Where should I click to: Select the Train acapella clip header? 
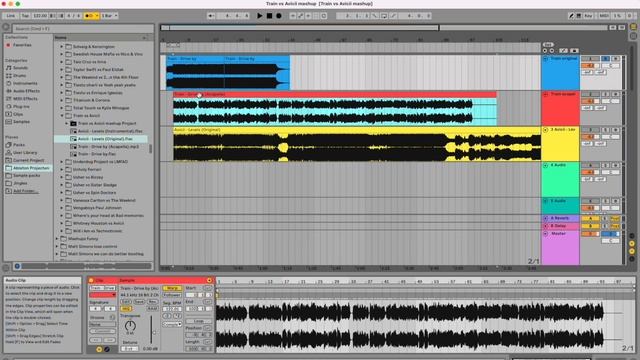pyautogui.click(x=335, y=94)
